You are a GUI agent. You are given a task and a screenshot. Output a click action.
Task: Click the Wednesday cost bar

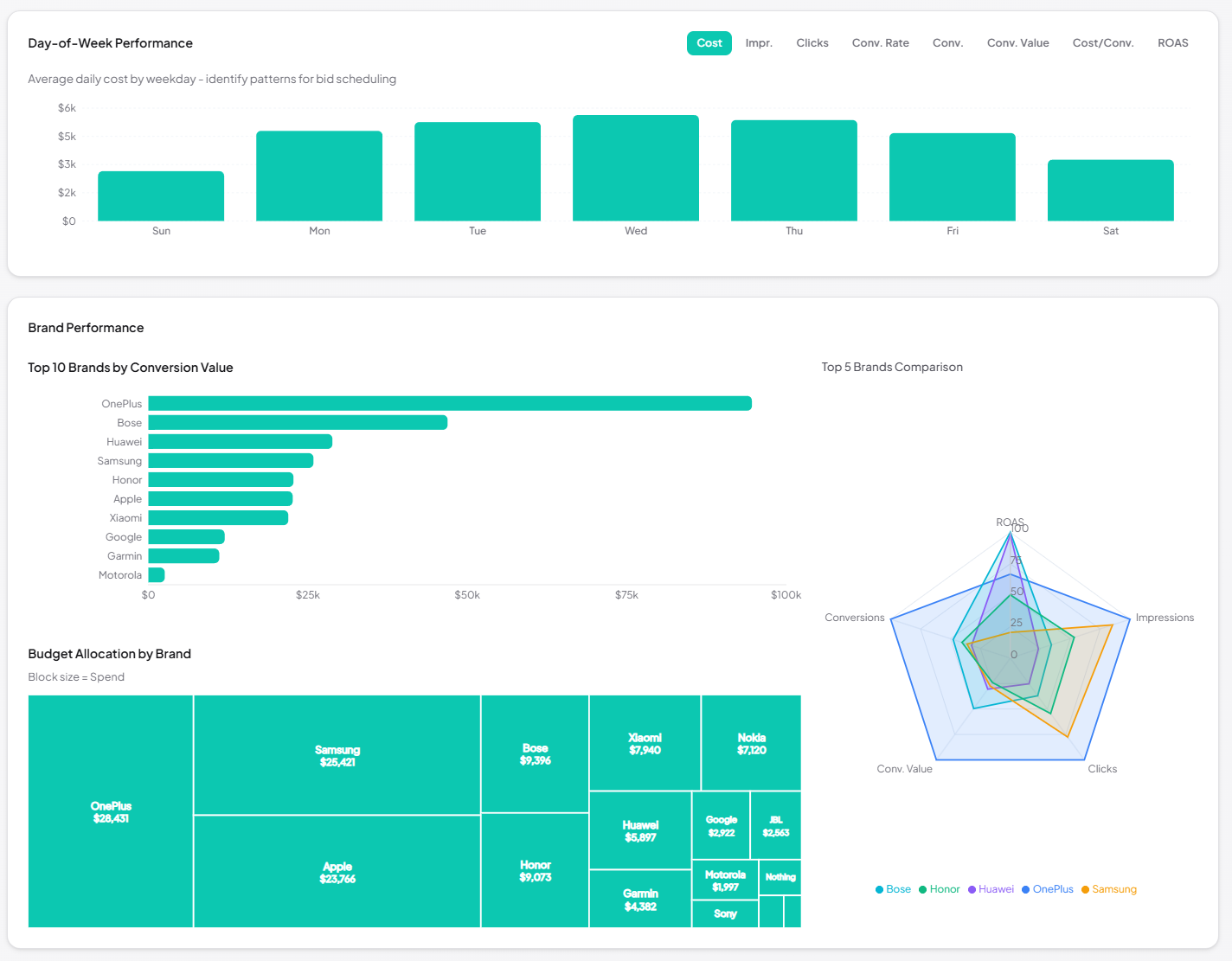635,169
